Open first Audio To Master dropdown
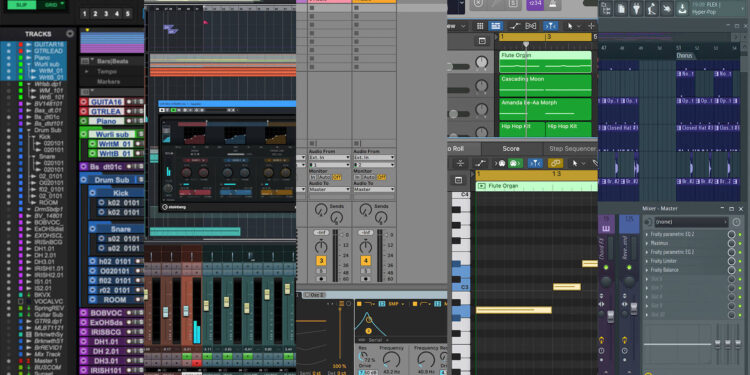 pos(330,189)
